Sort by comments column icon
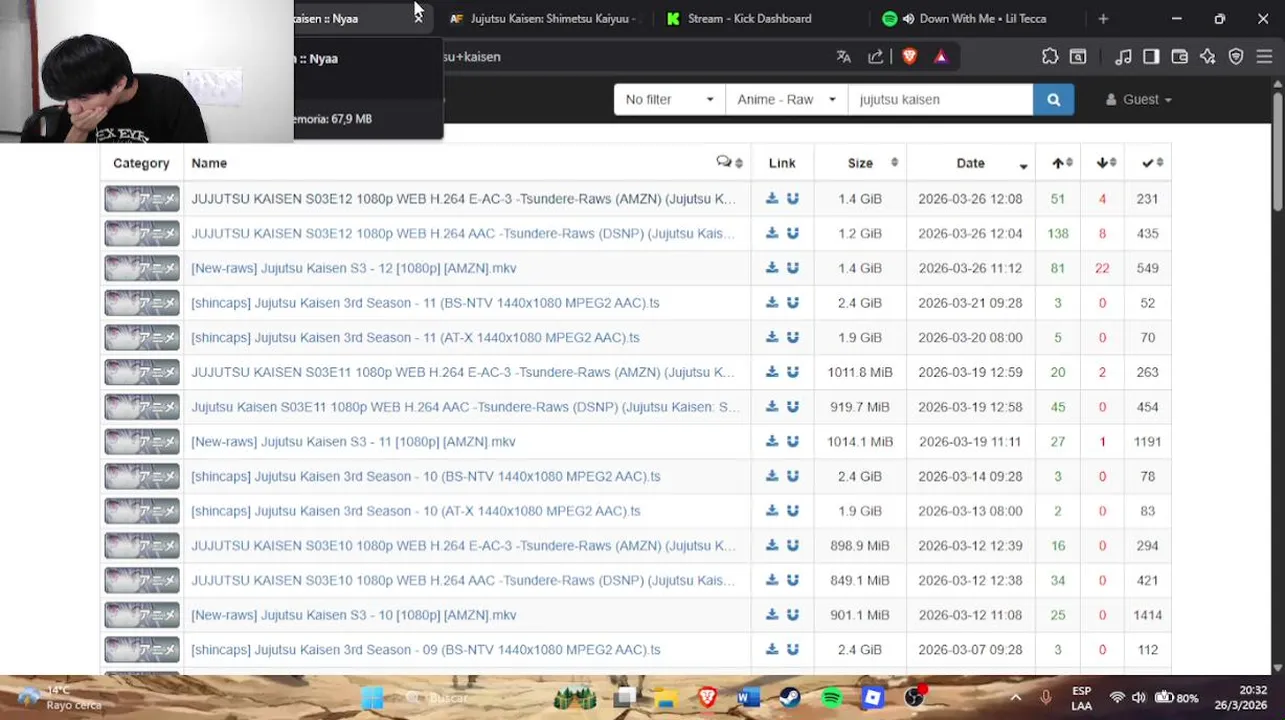Image resolution: width=1285 pixels, height=720 pixels. click(729, 163)
